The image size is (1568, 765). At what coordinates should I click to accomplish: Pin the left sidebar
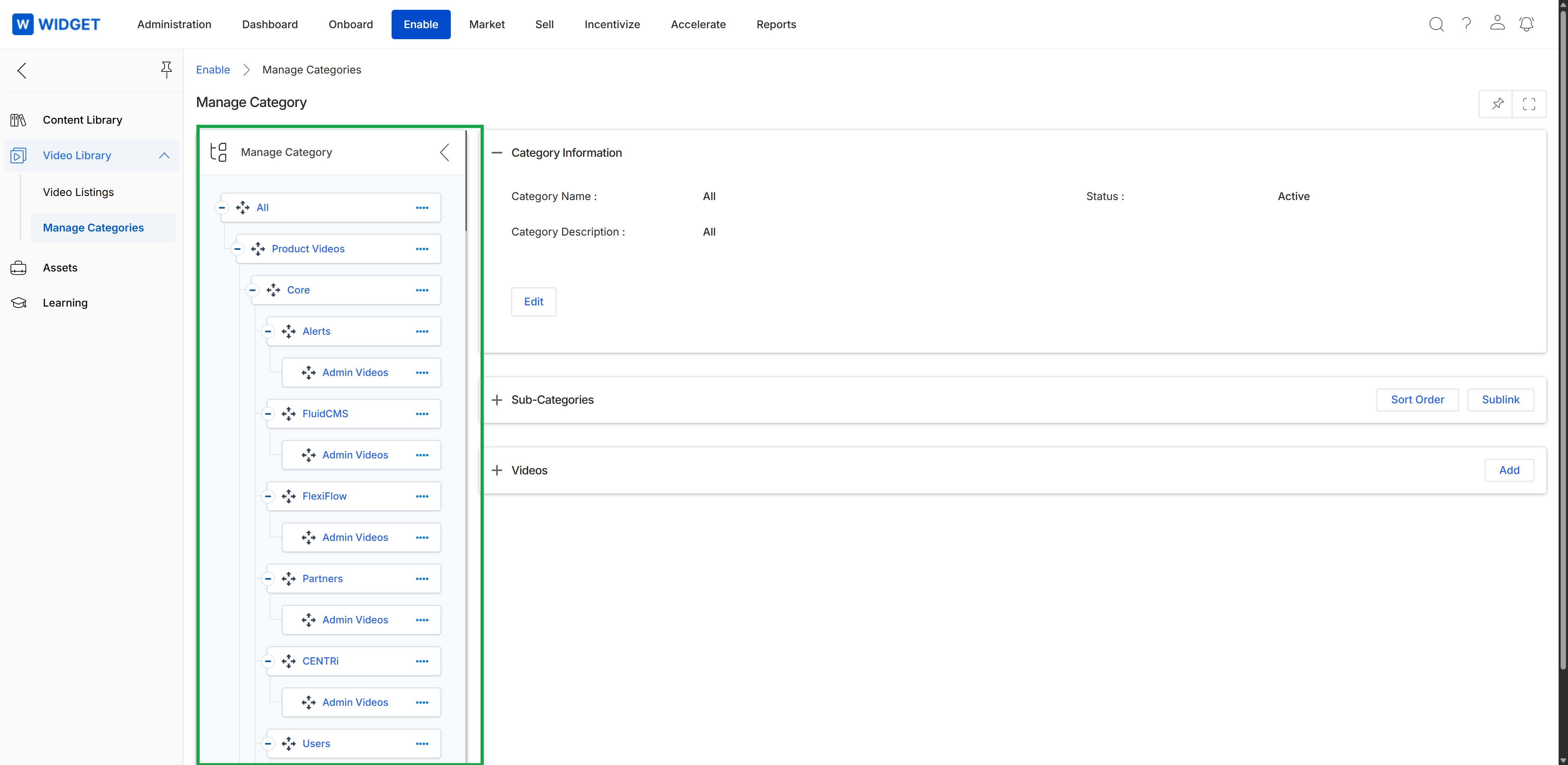166,69
